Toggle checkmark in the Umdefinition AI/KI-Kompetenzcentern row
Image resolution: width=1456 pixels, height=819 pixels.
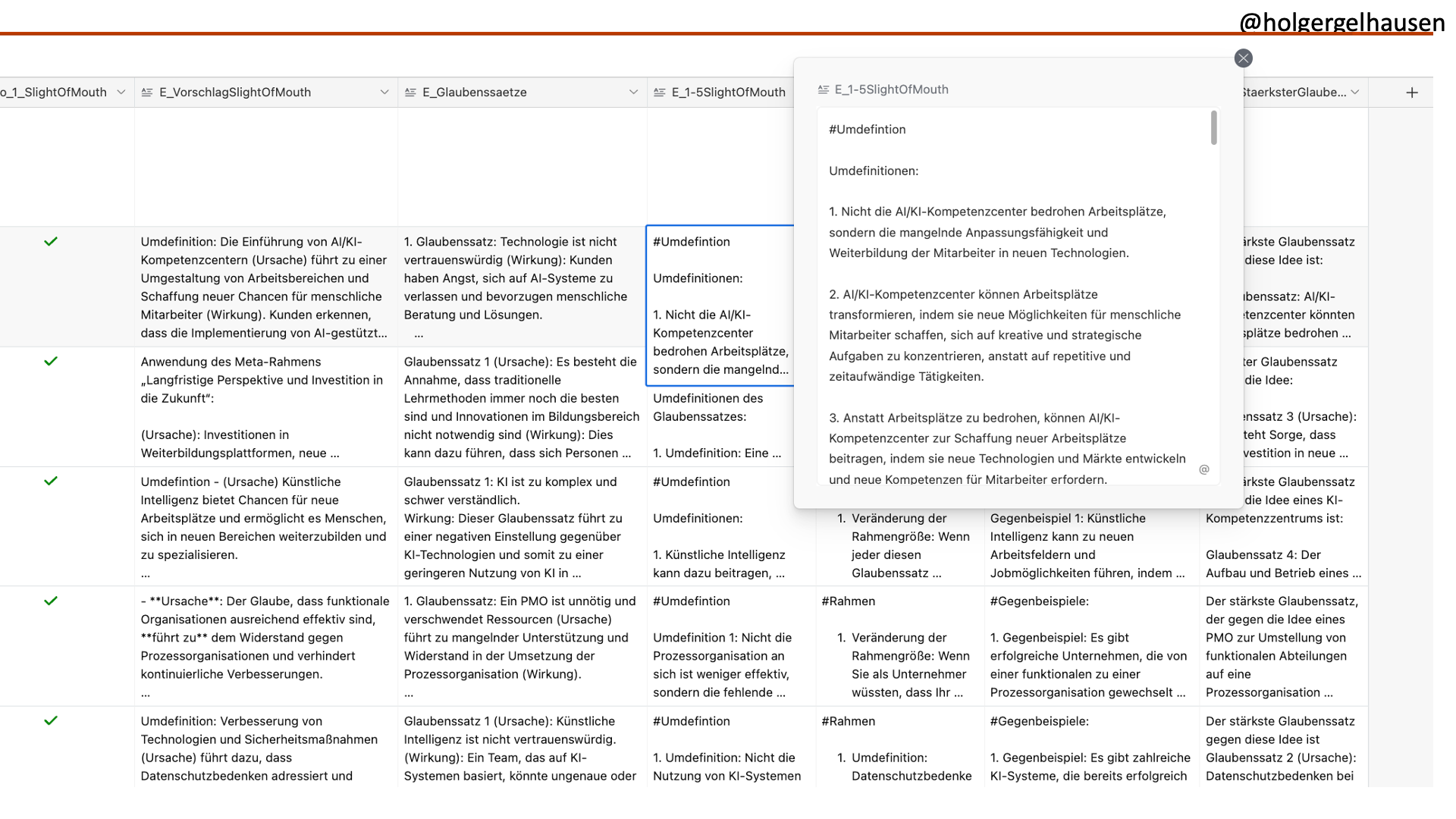51,242
